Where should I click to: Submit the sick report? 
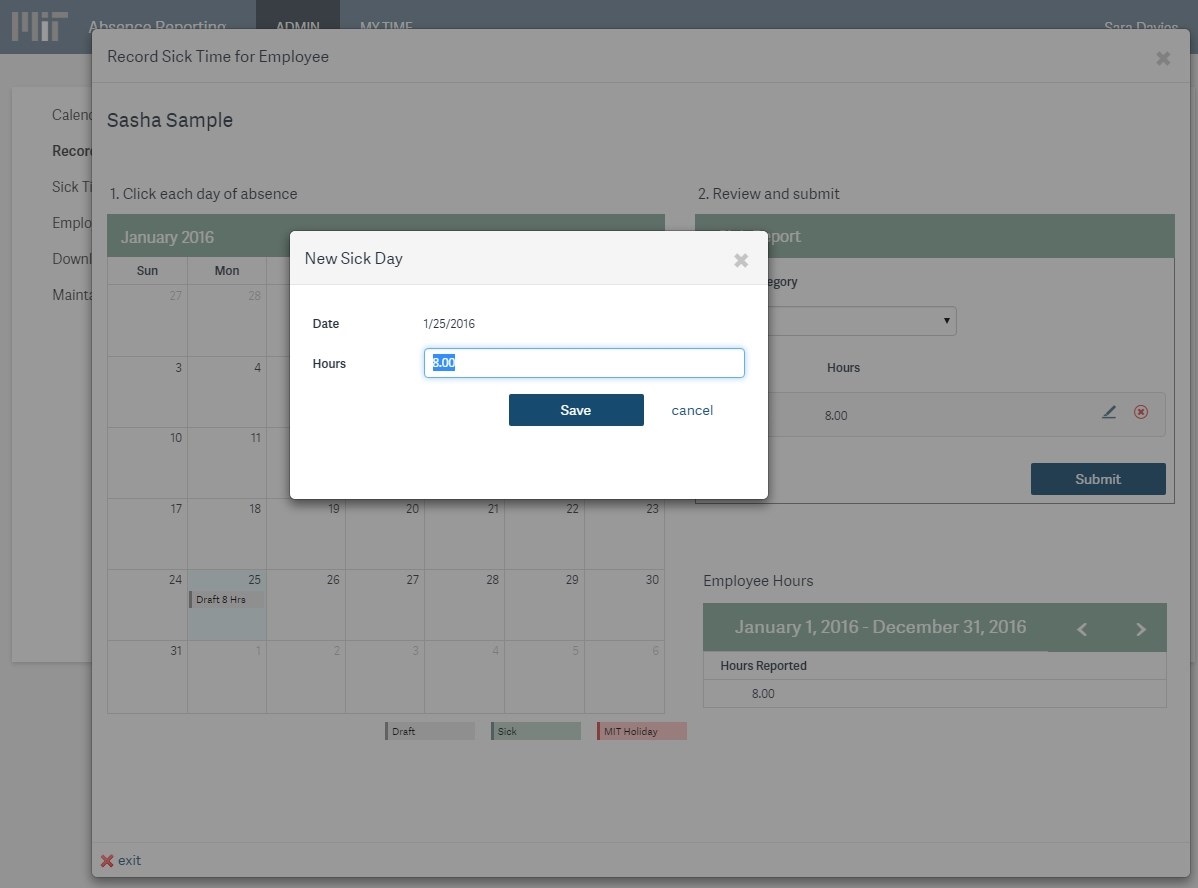click(1098, 479)
